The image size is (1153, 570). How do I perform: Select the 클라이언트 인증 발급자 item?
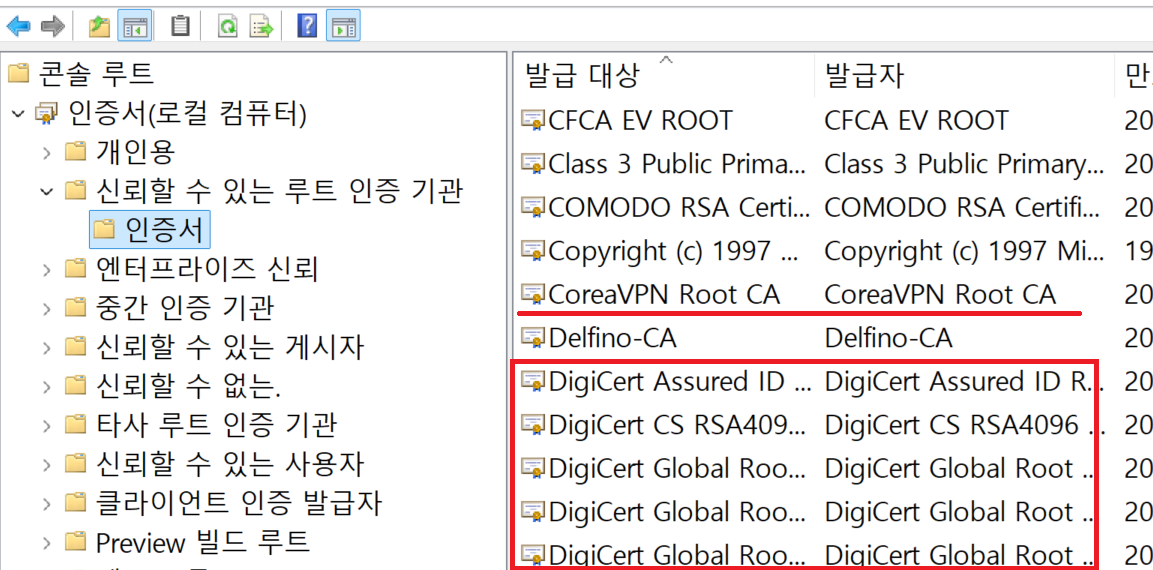click(x=239, y=503)
